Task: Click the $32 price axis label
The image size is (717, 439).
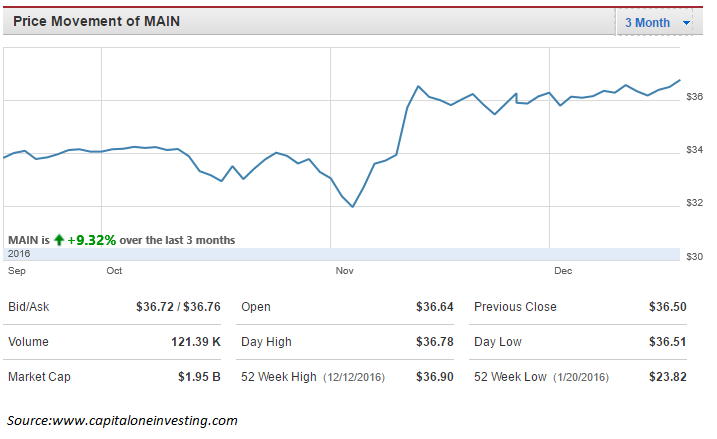Action: pyautogui.click(x=694, y=203)
